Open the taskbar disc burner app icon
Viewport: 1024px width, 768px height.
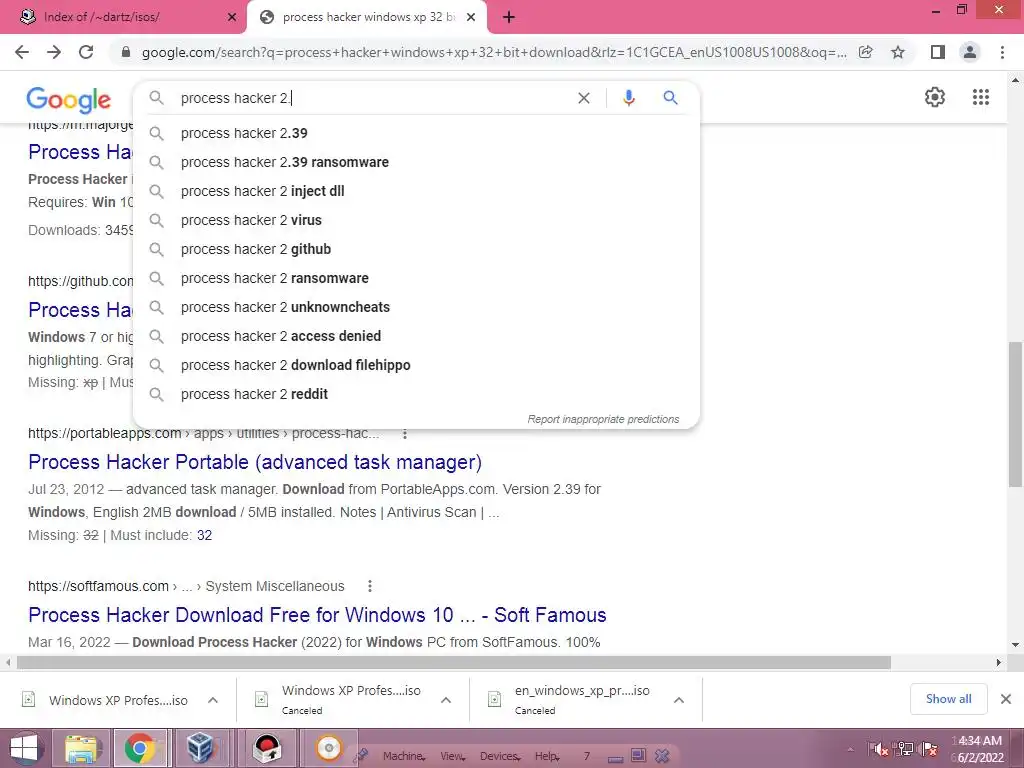(328, 748)
